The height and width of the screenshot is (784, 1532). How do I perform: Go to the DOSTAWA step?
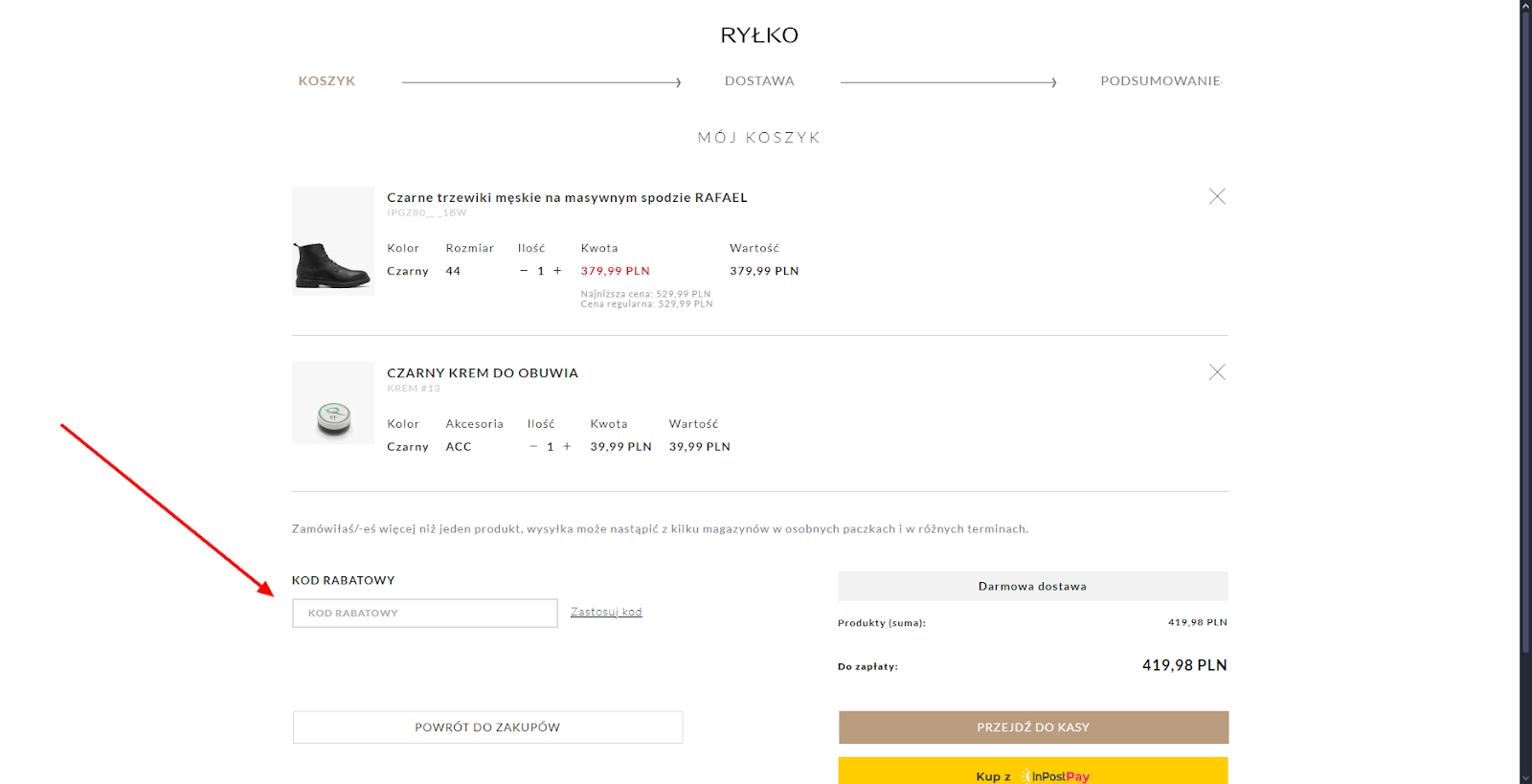click(759, 81)
